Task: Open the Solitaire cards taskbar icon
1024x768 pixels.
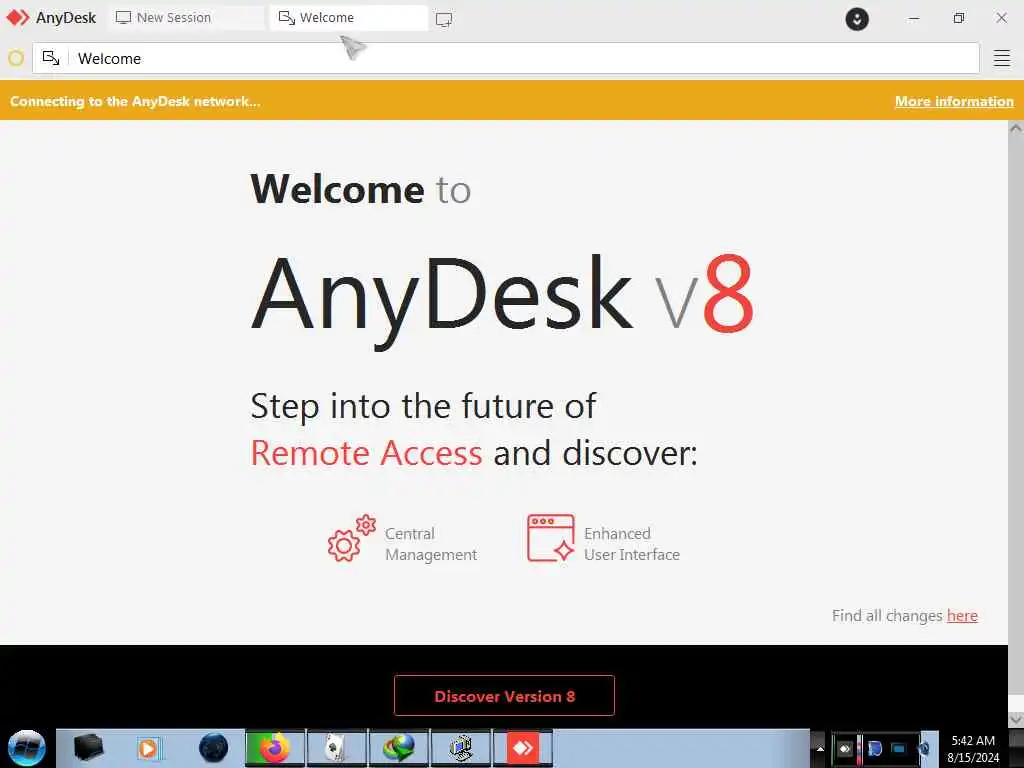Action: coord(336,748)
